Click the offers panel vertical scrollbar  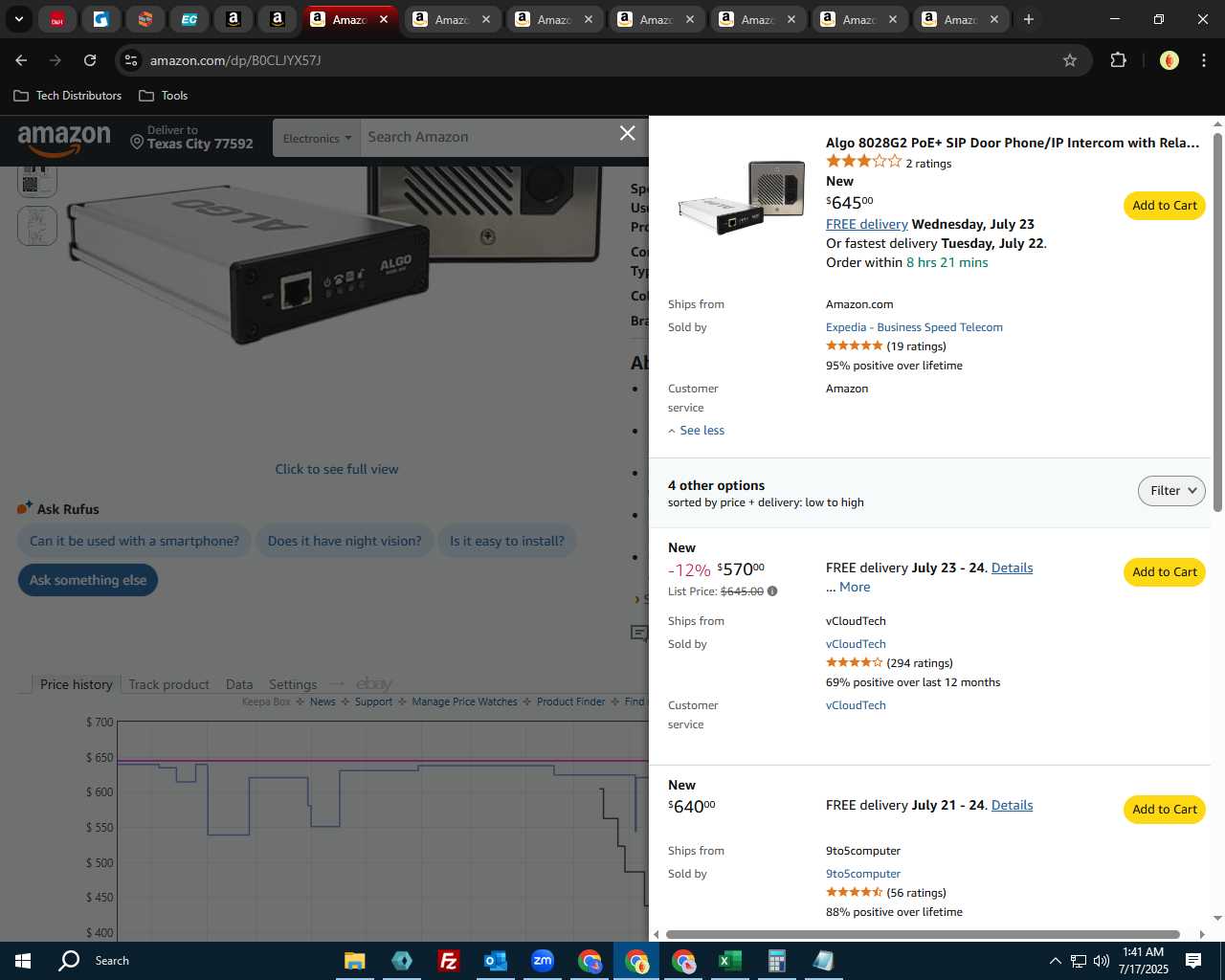click(1217, 322)
